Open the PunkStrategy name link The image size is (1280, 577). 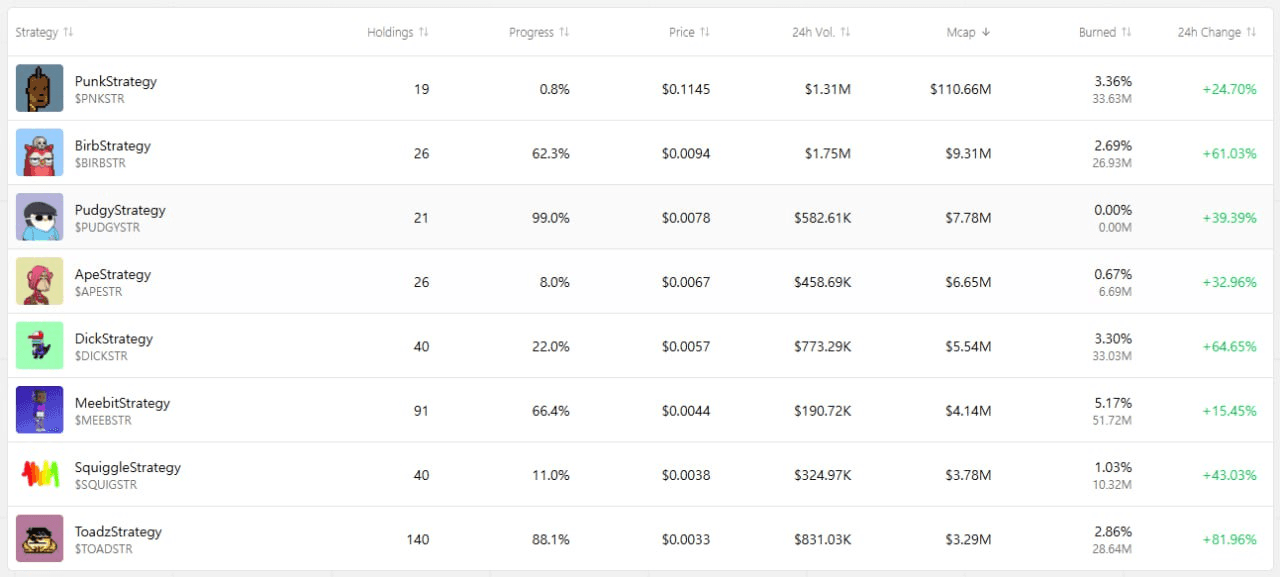116,81
